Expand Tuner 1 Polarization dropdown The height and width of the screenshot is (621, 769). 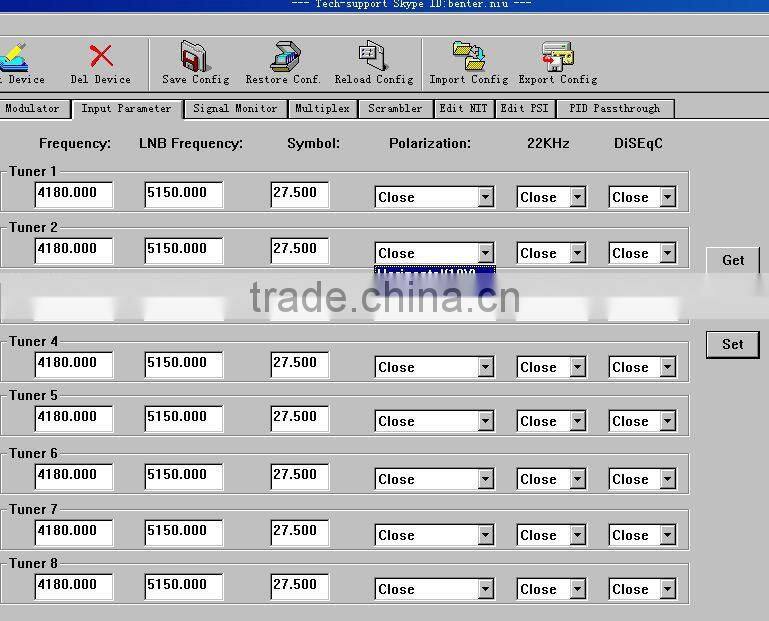(x=485, y=198)
